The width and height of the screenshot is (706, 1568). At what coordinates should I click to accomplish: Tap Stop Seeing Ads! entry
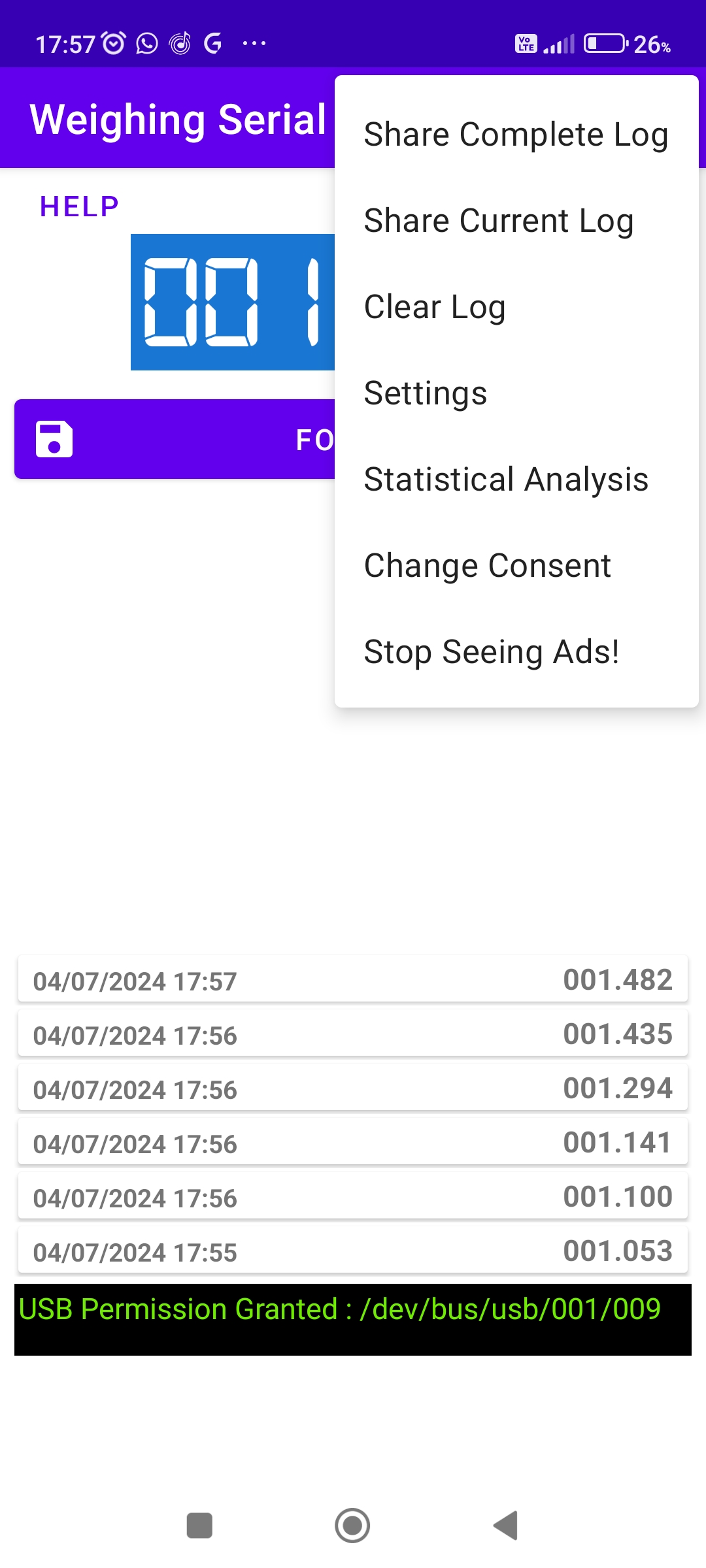pyautogui.click(x=492, y=652)
